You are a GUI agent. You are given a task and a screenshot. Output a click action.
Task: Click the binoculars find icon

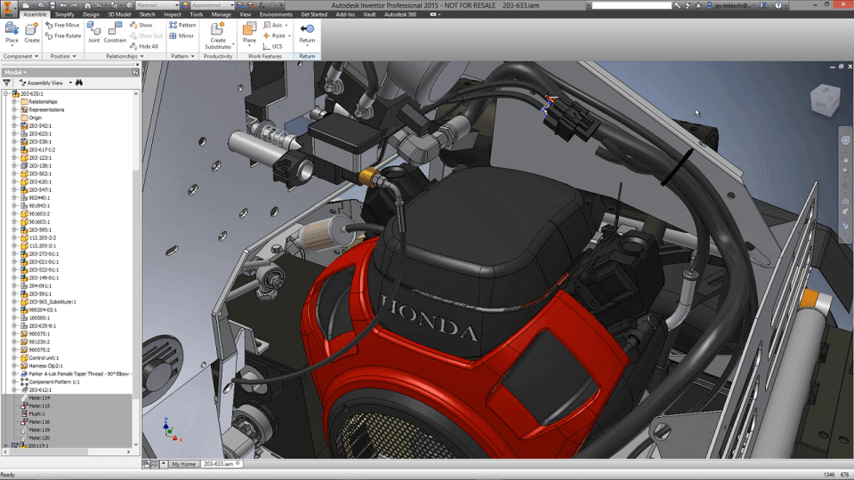click(x=79, y=83)
